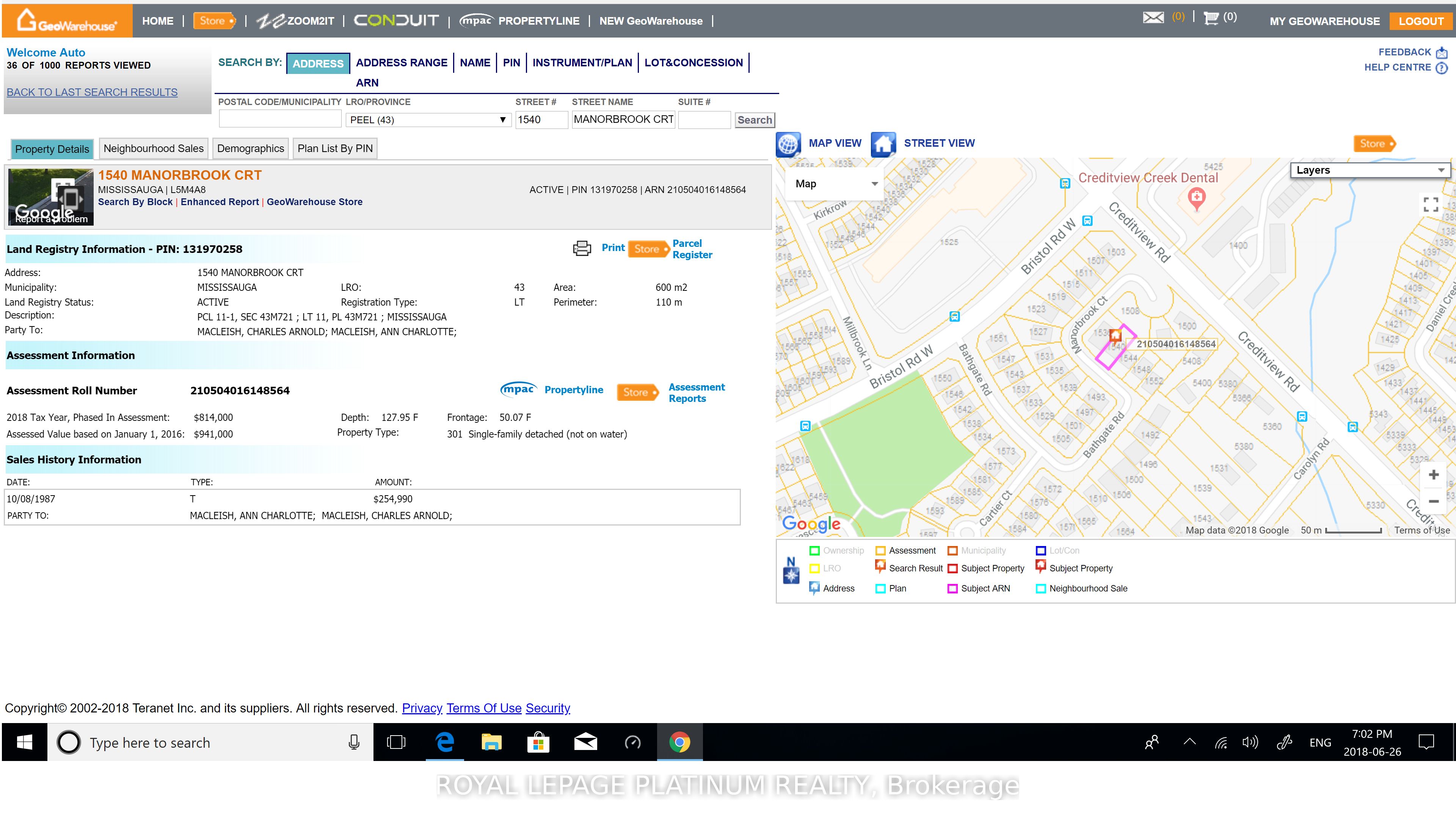The width and height of the screenshot is (1456, 819).
Task: Click the Street Name input field
Action: click(x=623, y=120)
